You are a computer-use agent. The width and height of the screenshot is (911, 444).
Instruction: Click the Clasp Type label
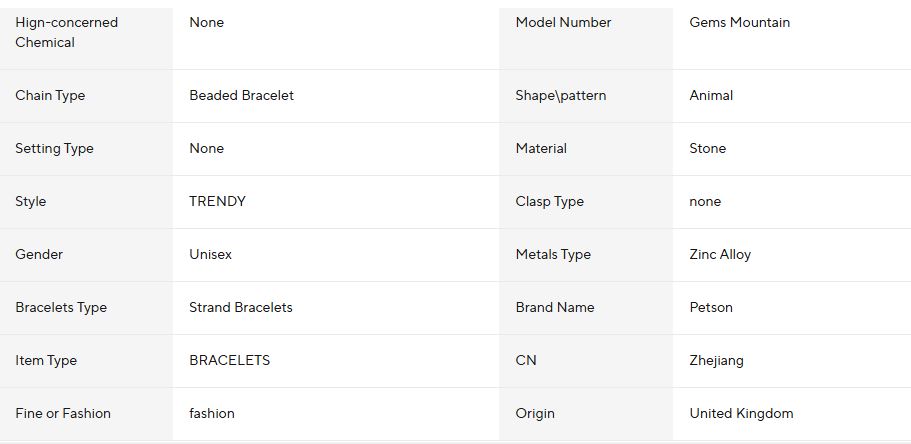(549, 202)
